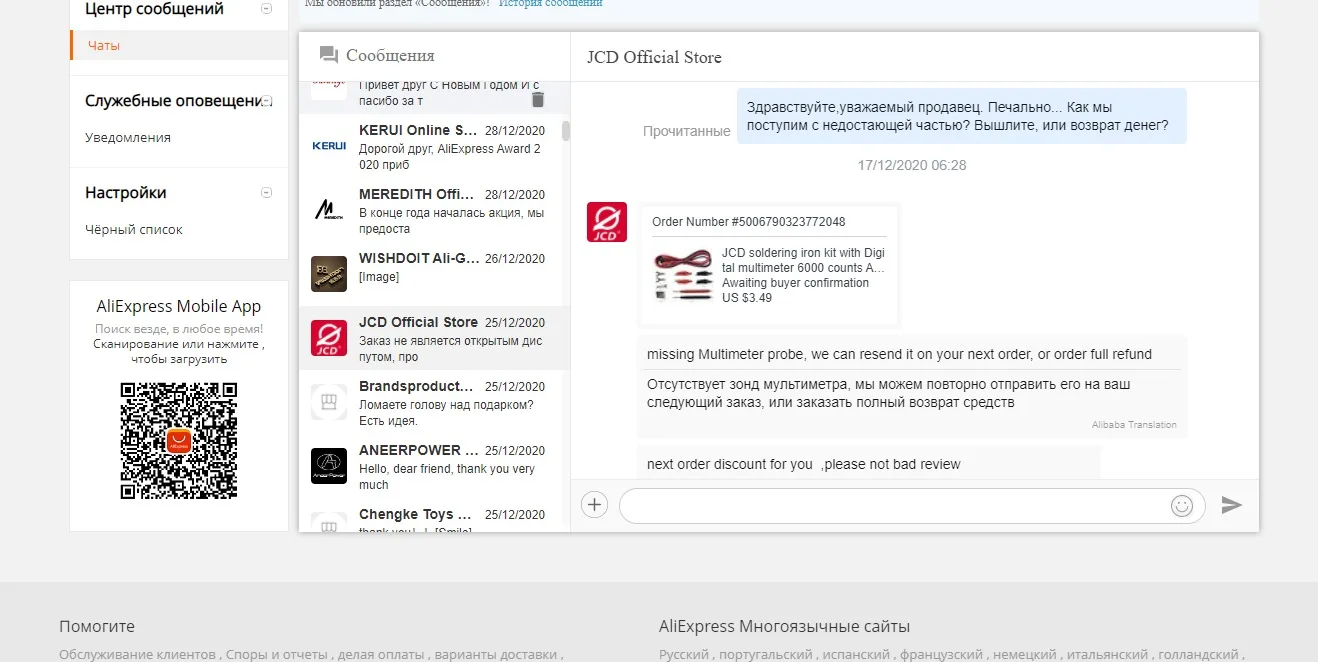Click the Order Number #5006790323772048 text
This screenshot has height=662, width=1318.
point(748,222)
